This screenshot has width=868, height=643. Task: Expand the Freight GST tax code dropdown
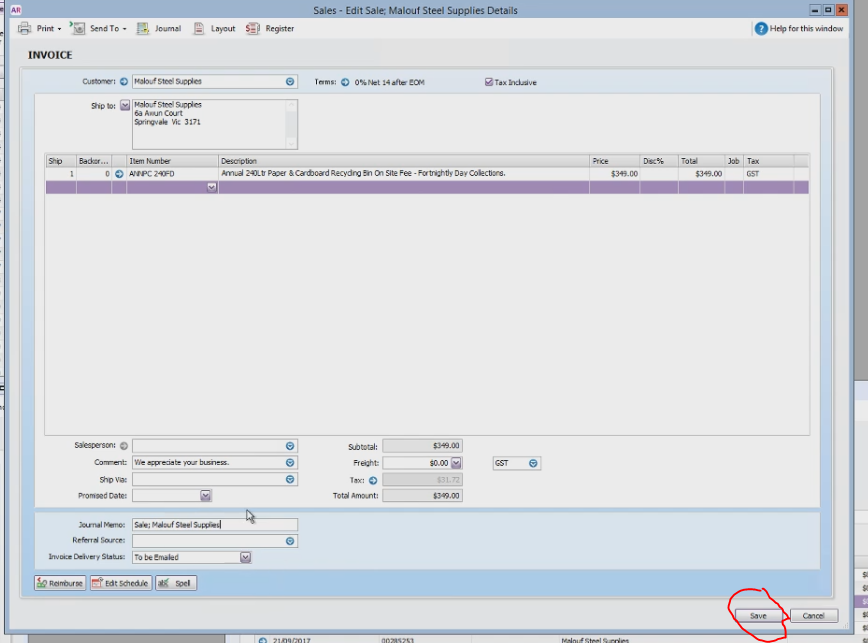click(533, 463)
